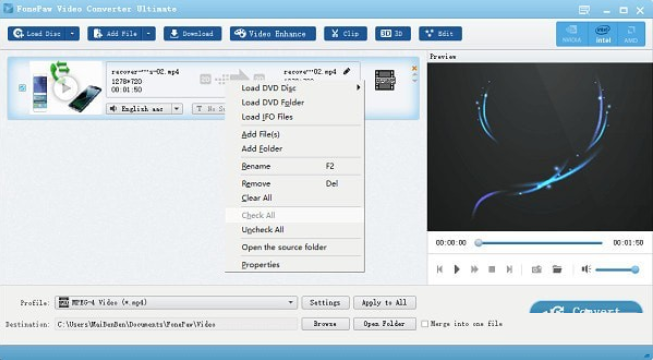Click the video thumbnail play overlay
The height and width of the screenshot is (360, 653).
(x=65, y=88)
